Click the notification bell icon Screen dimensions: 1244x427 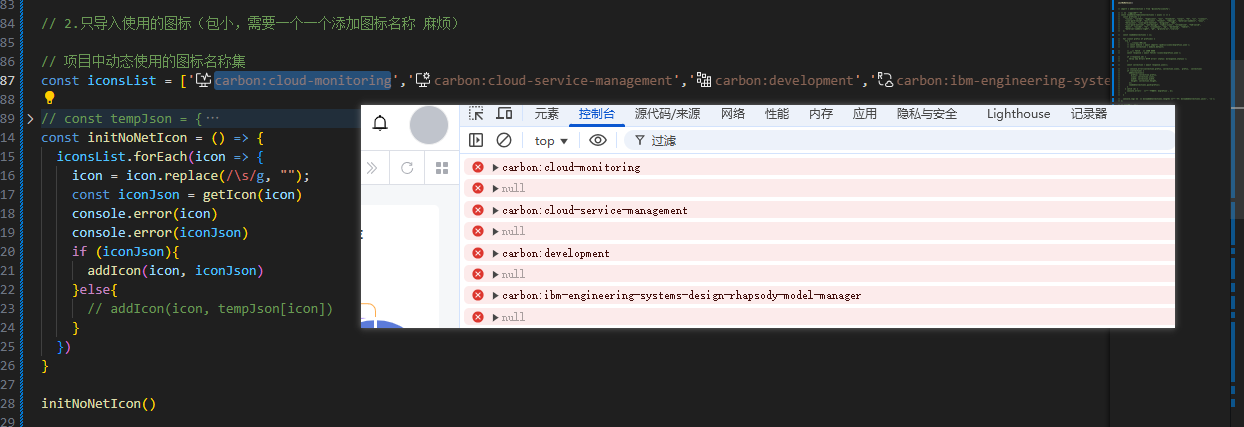pyautogui.click(x=380, y=124)
